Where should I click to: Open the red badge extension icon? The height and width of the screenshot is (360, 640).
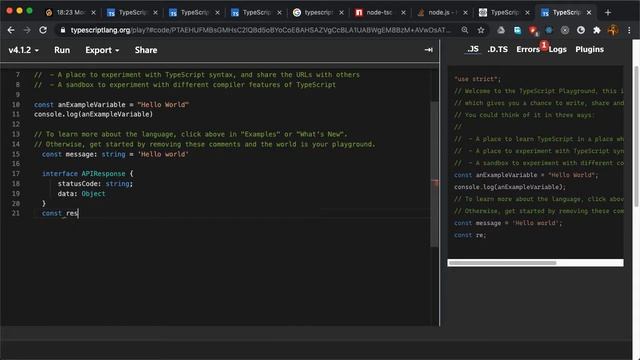tap(533, 30)
